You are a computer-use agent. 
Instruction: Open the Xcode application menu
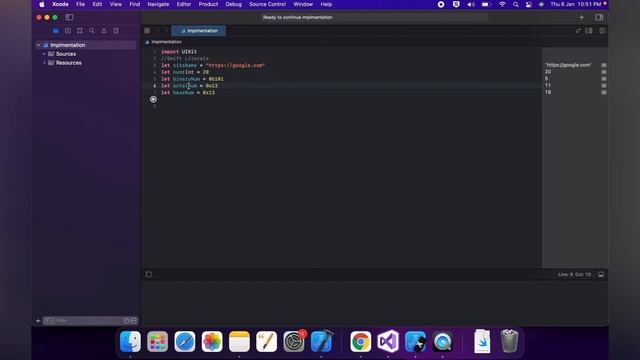click(60, 4)
